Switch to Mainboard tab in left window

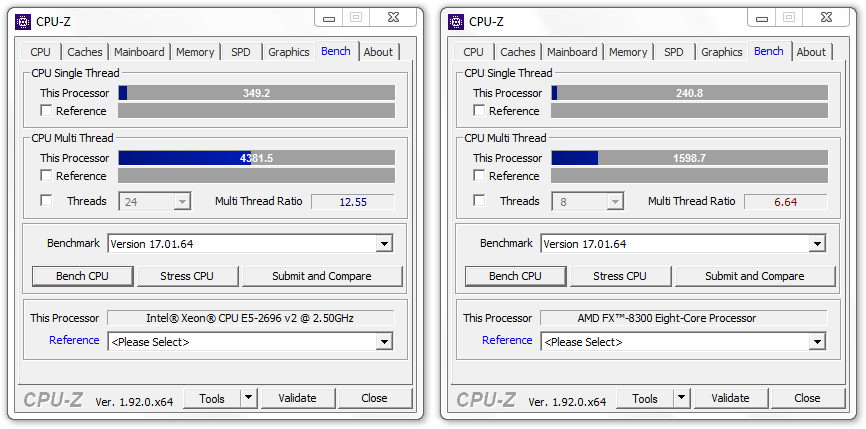point(139,52)
